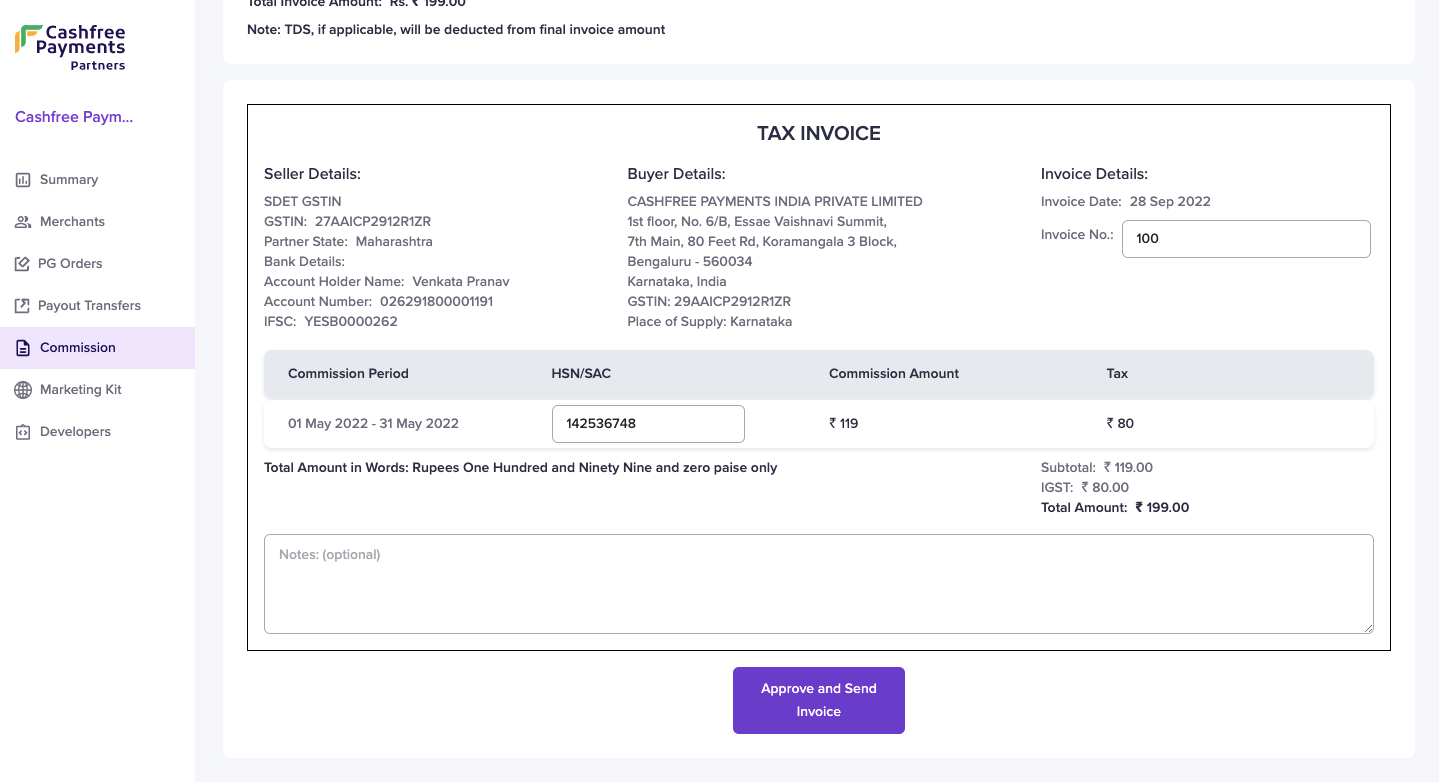The height and width of the screenshot is (782, 1439).
Task: Click CASHFREE PAYMENTS INDIA PRIVATE LIMITED
Action: tap(775, 202)
